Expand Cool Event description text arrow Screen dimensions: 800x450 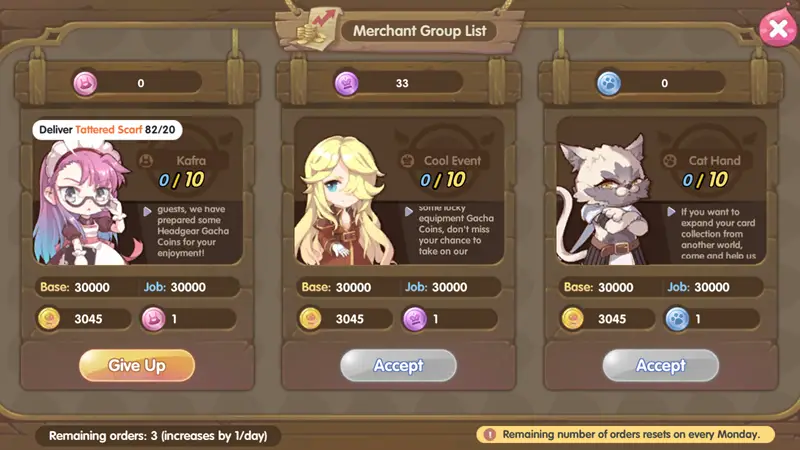(409, 211)
